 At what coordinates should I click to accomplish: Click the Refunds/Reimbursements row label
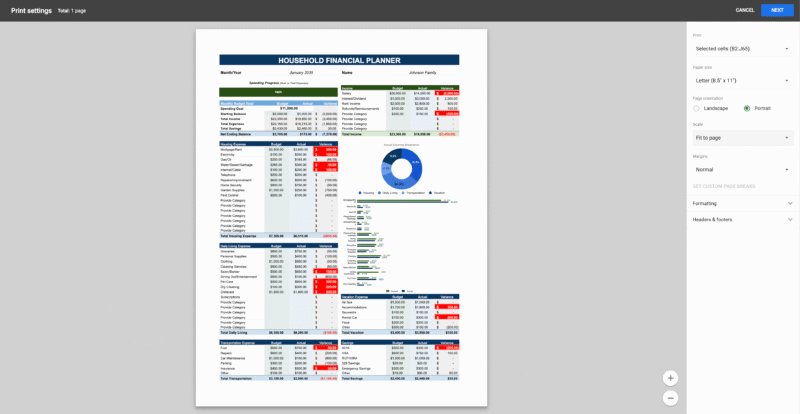coord(360,109)
